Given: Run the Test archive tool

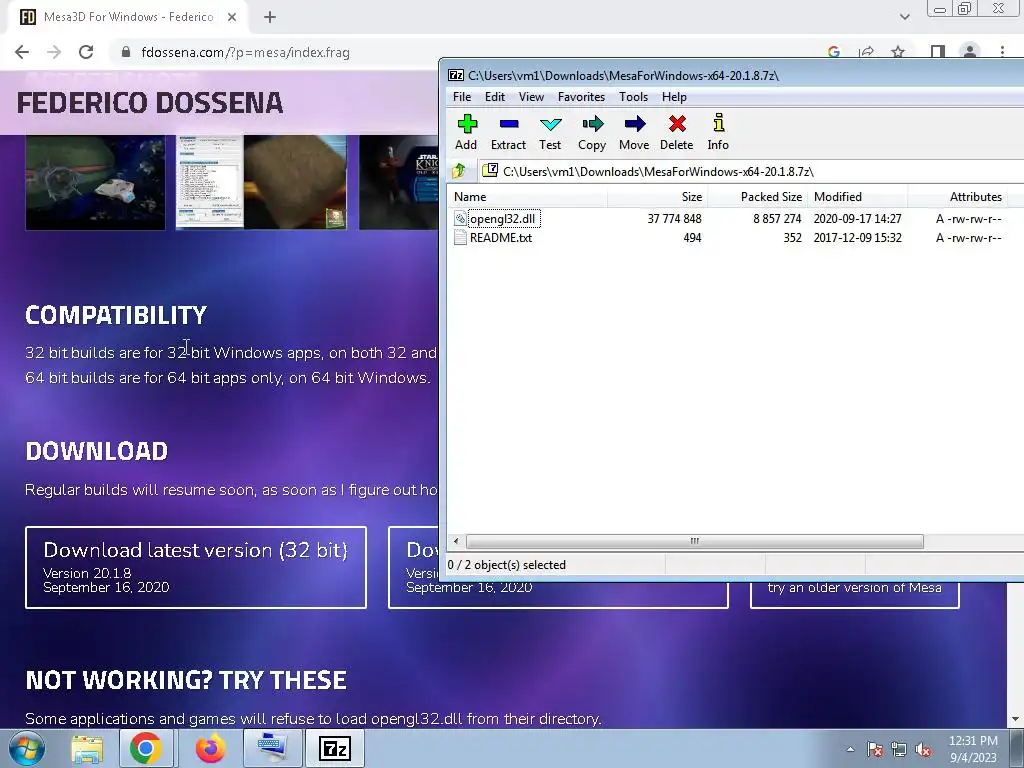Looking at the screenshot, I should pos(550,132).
